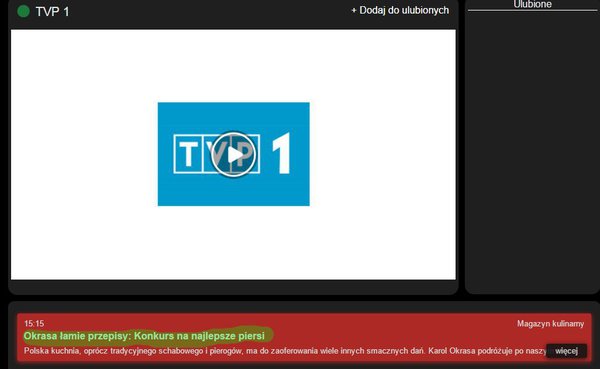The width and height of the screenshot is (600, 369).
Task: Select the TVP 1 channel title
Action: [x=52, y=11]
